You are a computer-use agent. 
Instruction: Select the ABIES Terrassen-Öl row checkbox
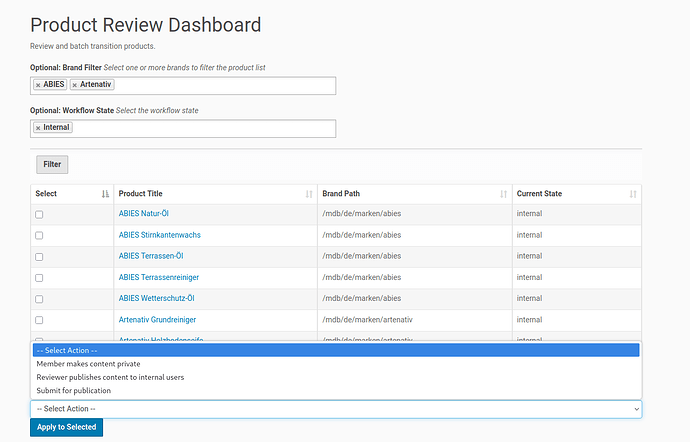(39, 257)
